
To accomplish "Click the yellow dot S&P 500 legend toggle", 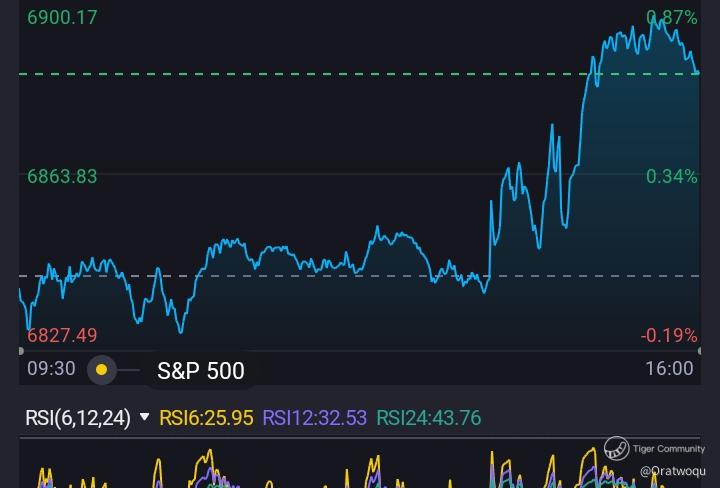I will click(102, 370).
